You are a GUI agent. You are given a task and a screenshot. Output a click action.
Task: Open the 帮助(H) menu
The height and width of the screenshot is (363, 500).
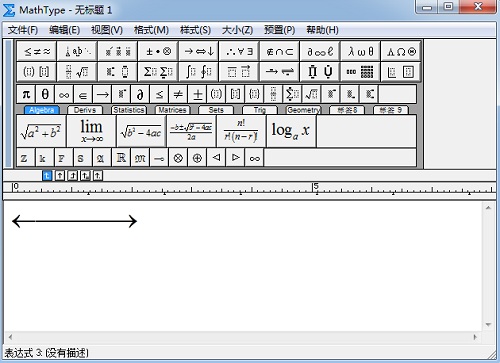point(322,30)
